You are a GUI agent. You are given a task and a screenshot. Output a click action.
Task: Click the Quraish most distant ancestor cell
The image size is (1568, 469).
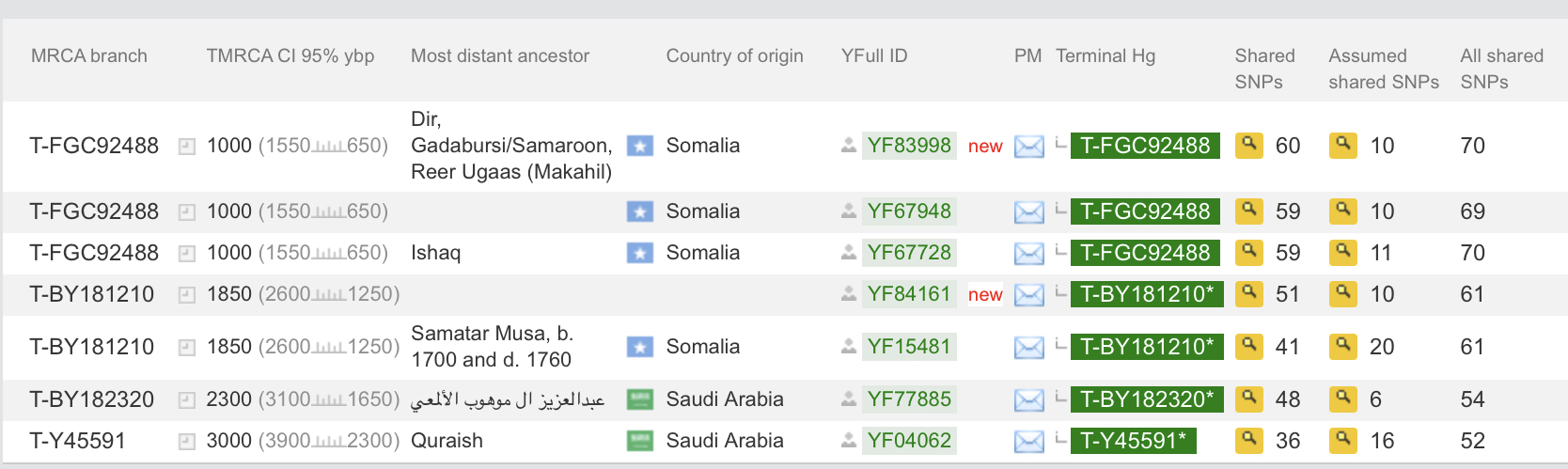pyautogui.click(x=447, y=441)
